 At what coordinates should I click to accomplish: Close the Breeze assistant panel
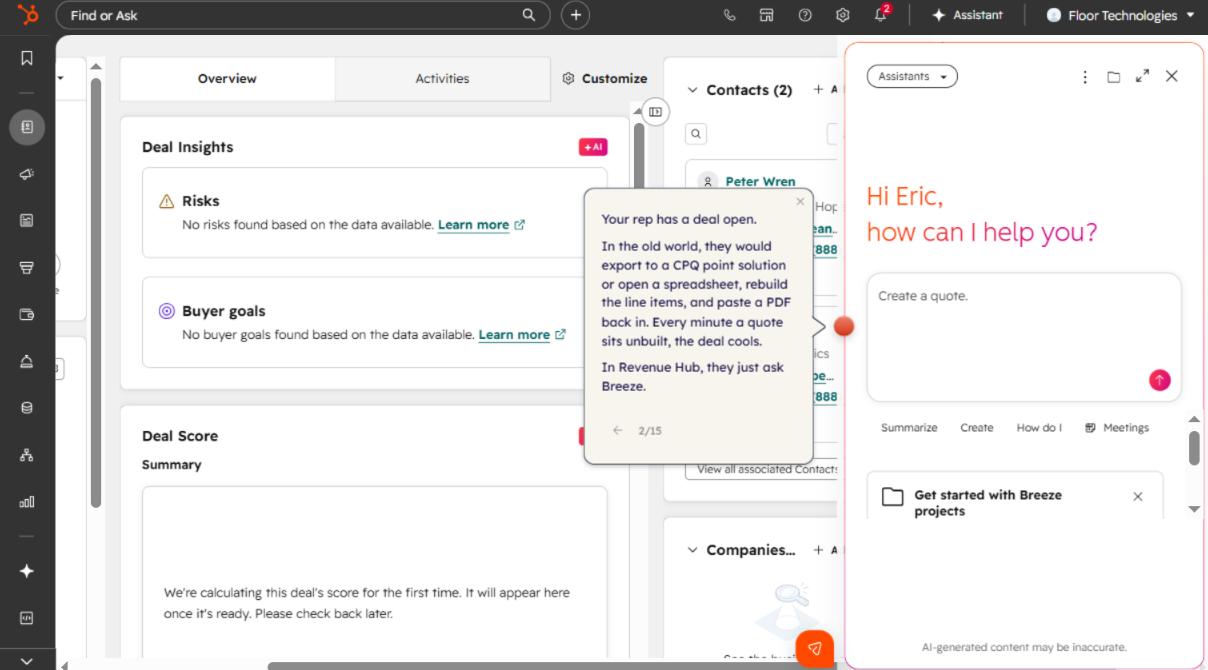pos(1172,76)
